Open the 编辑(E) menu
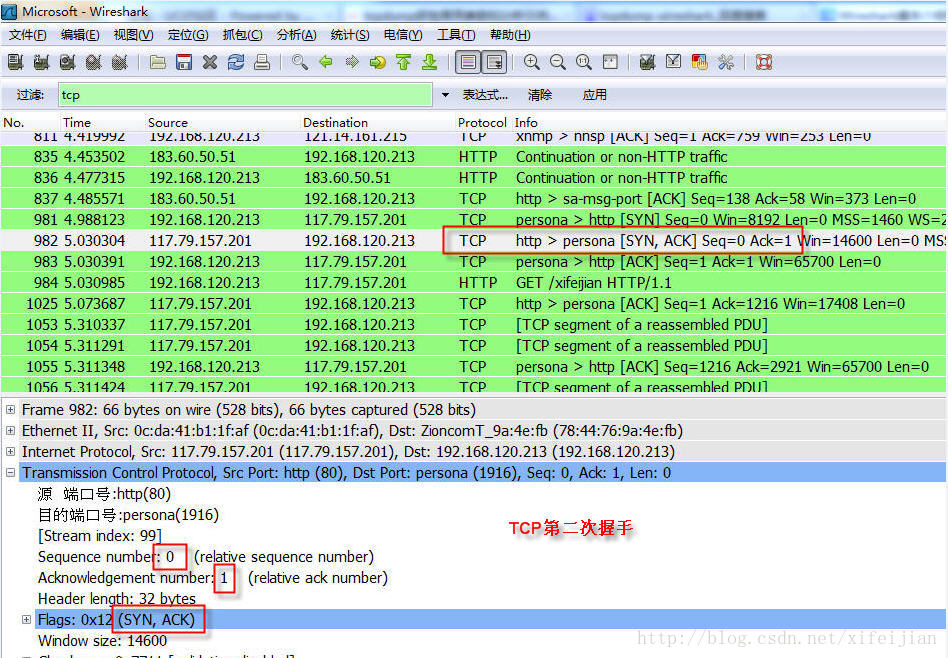This screenshot has width=948, height=658. 80,35
